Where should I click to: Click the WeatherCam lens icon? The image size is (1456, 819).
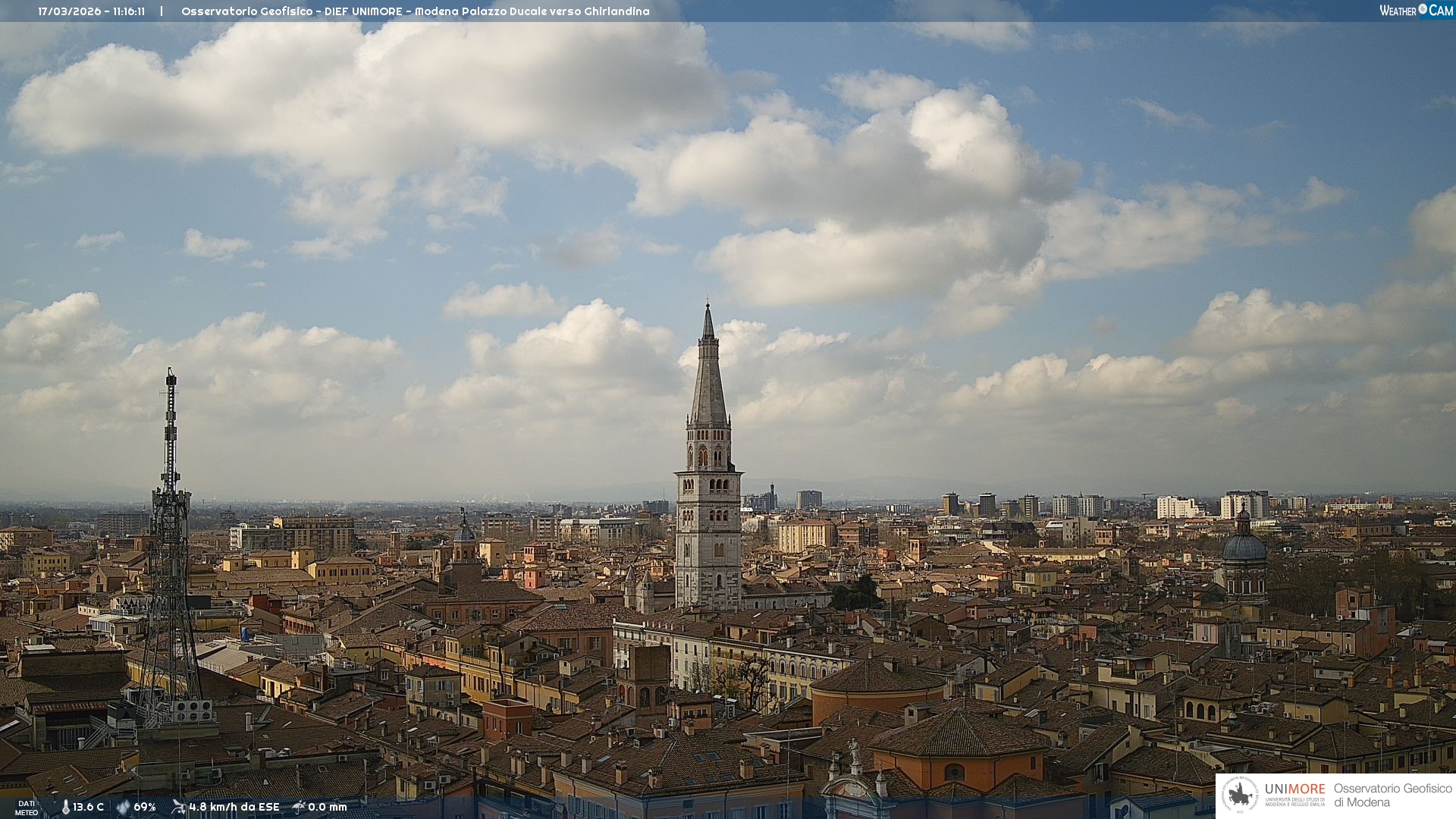pos(1423,9)
